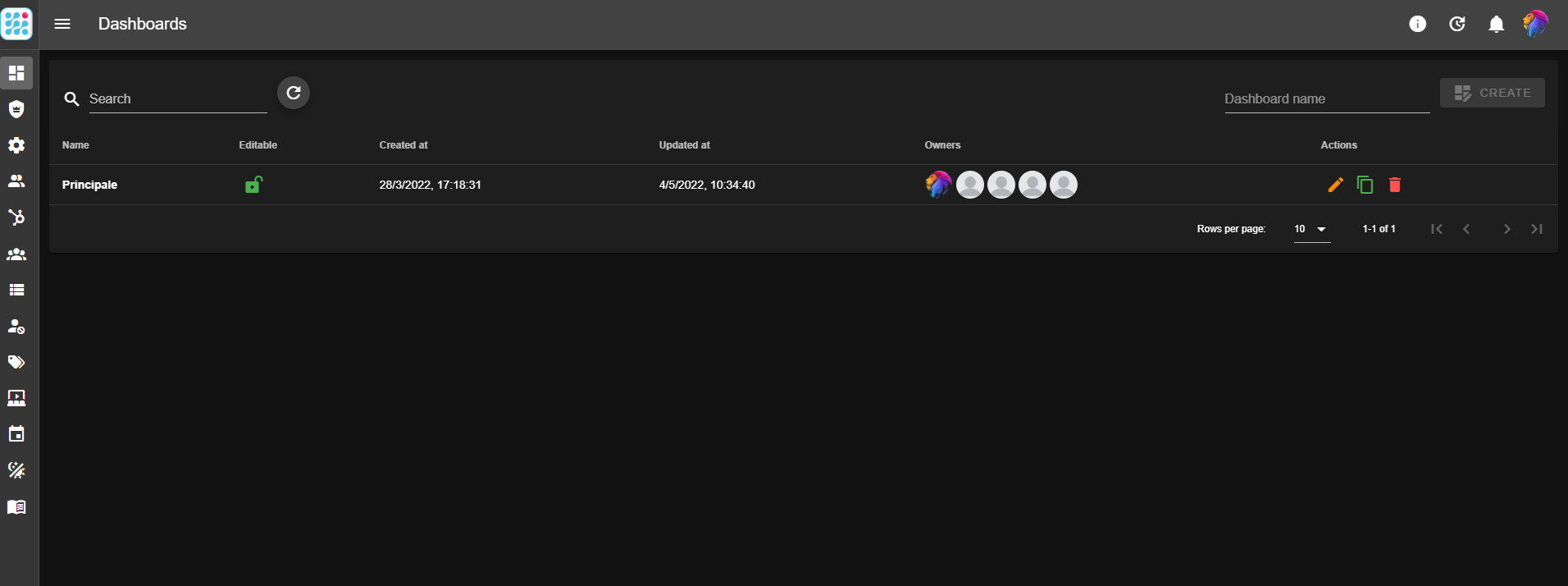
Task: Go to next page of results
Action: (1506, 229)
